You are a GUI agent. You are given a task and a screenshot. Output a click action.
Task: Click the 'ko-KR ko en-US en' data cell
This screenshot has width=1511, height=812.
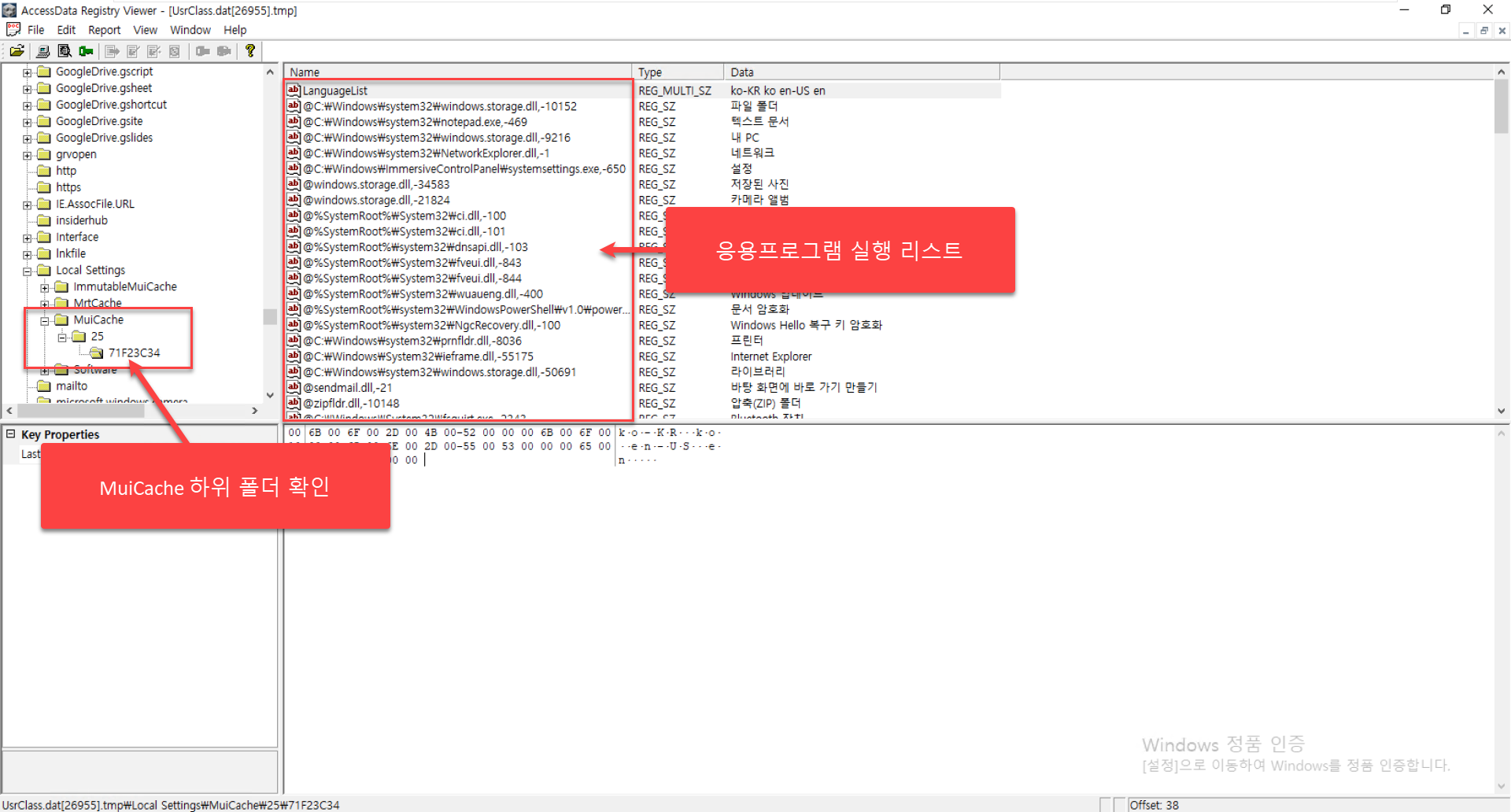[778, 90]
